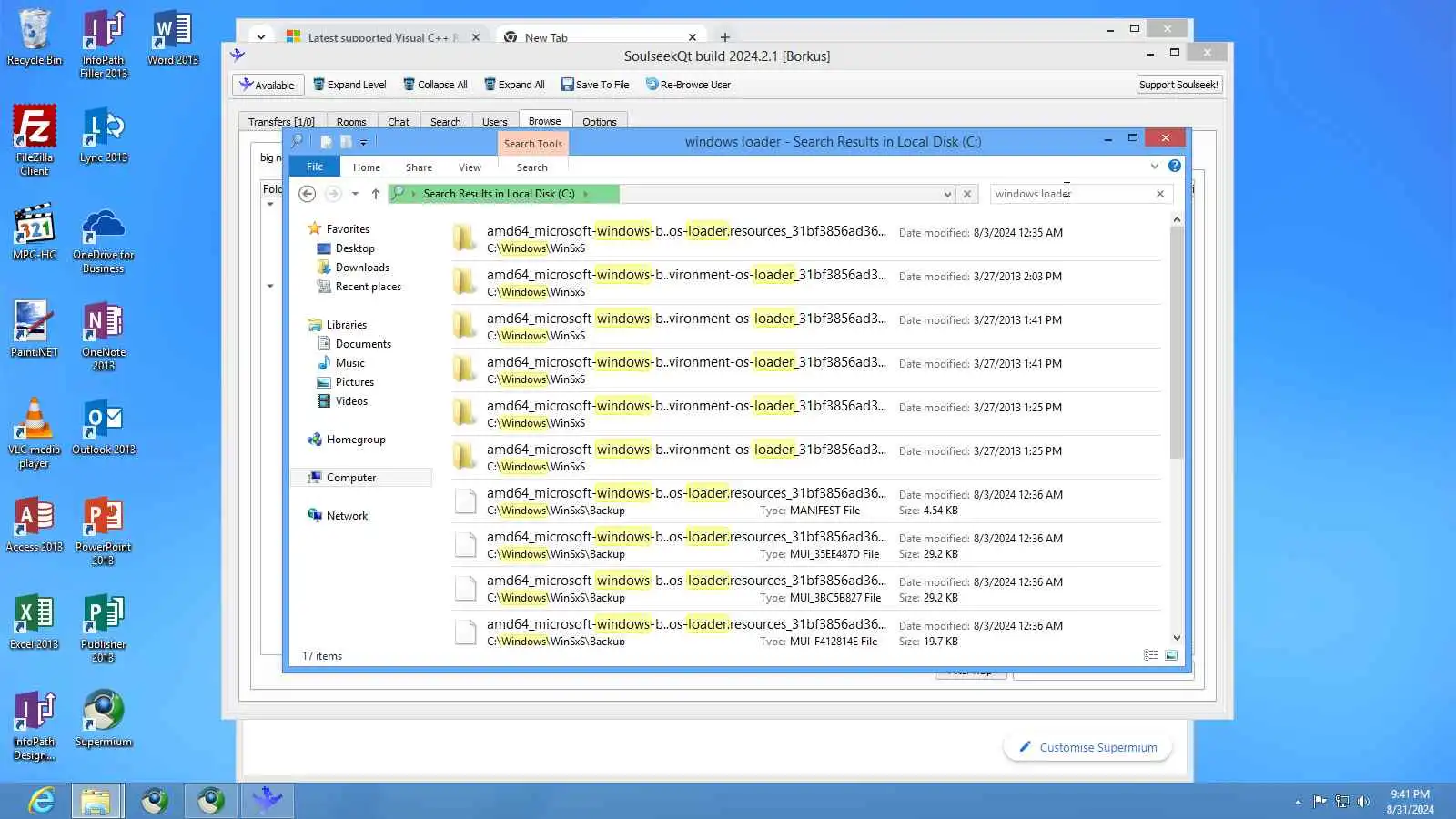The width and height of the screenshot is (1456, 819).
Task: Open the Supermium tab search dropdown
Action: [261, 37]
